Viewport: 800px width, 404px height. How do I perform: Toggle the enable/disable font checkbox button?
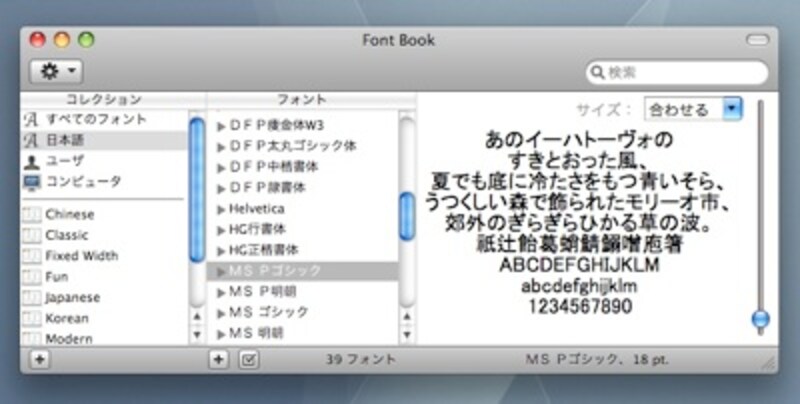(248, 360)
